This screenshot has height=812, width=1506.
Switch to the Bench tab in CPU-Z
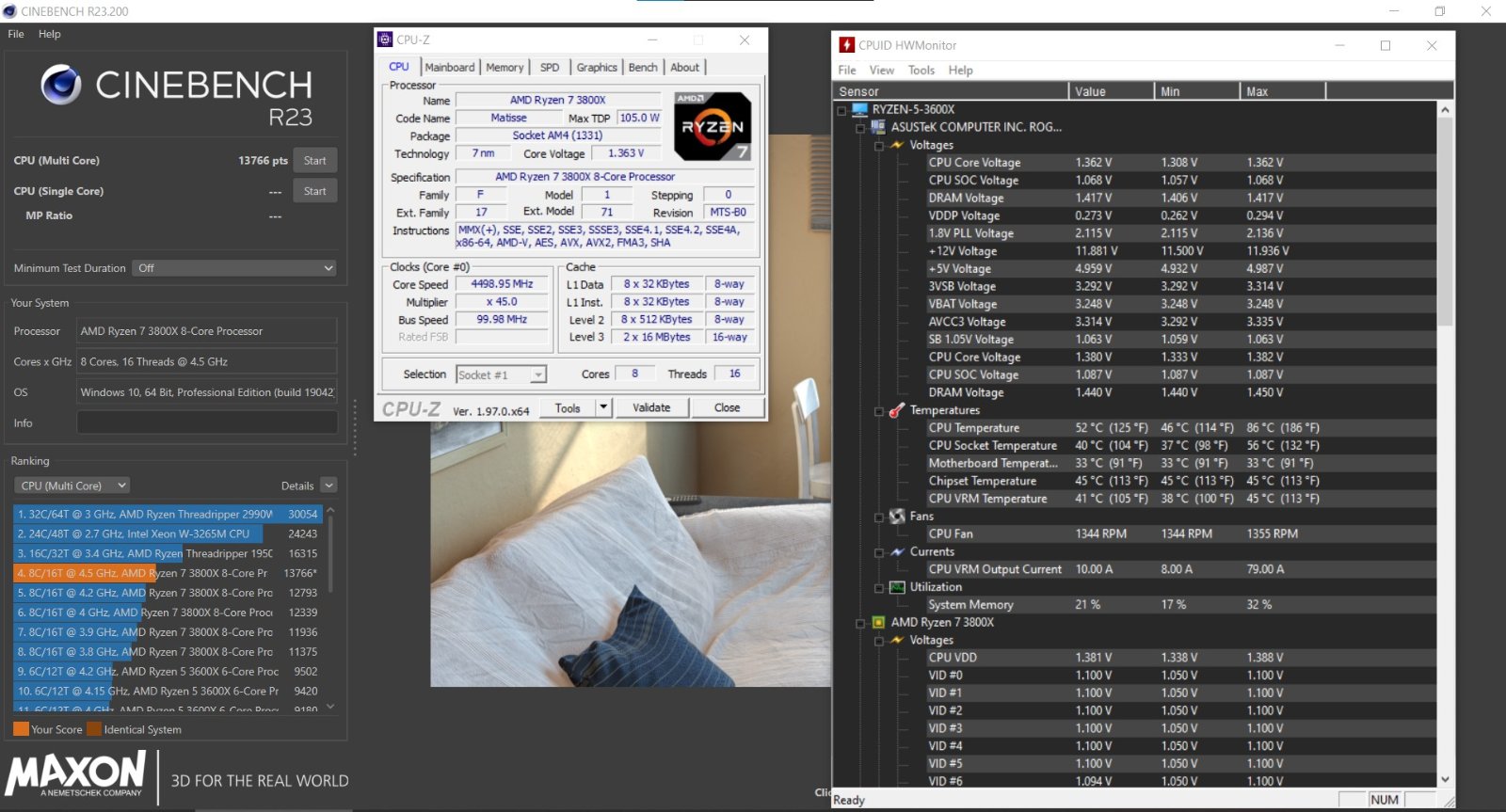coord(643,68)
